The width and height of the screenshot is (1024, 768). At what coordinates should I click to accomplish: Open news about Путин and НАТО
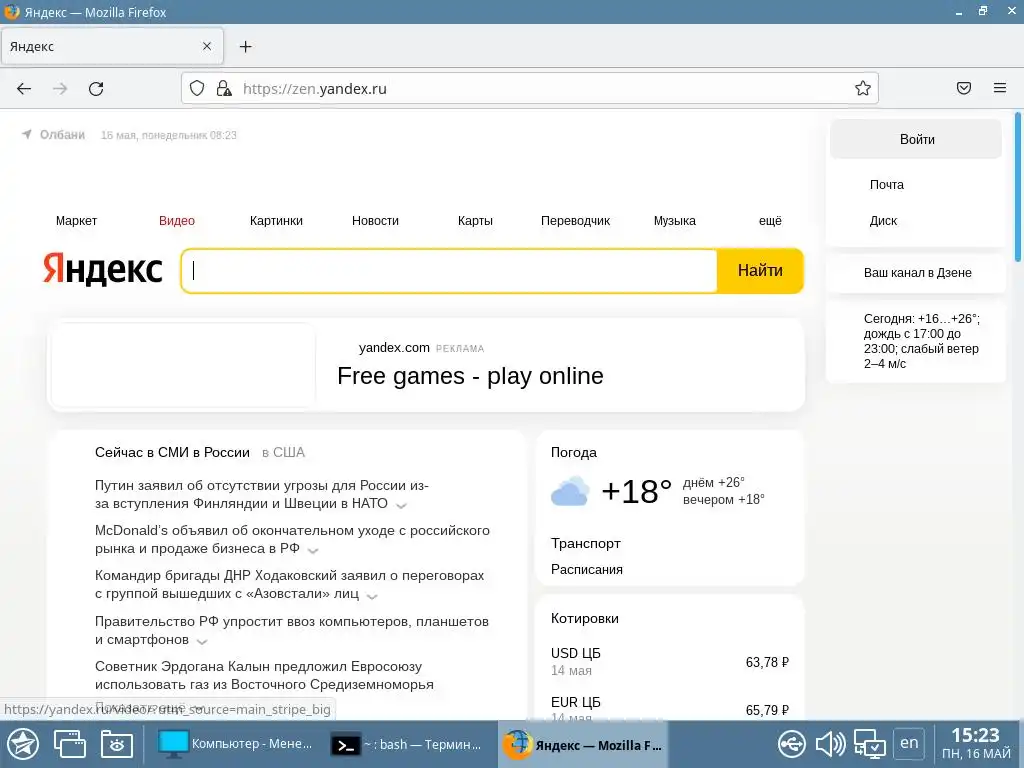point(261,494)
